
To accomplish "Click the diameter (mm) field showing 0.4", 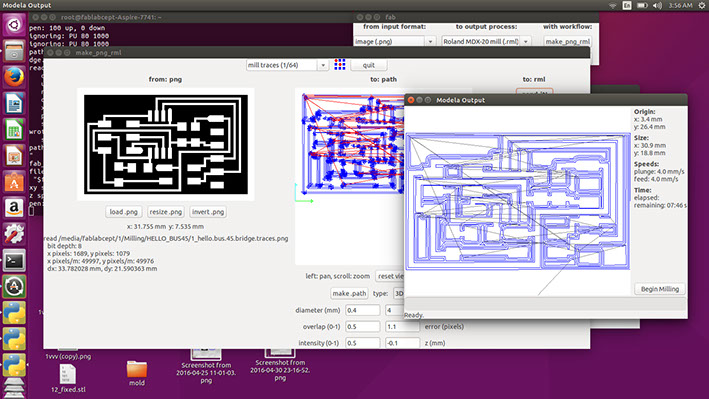I will click(x=363, y=310).
